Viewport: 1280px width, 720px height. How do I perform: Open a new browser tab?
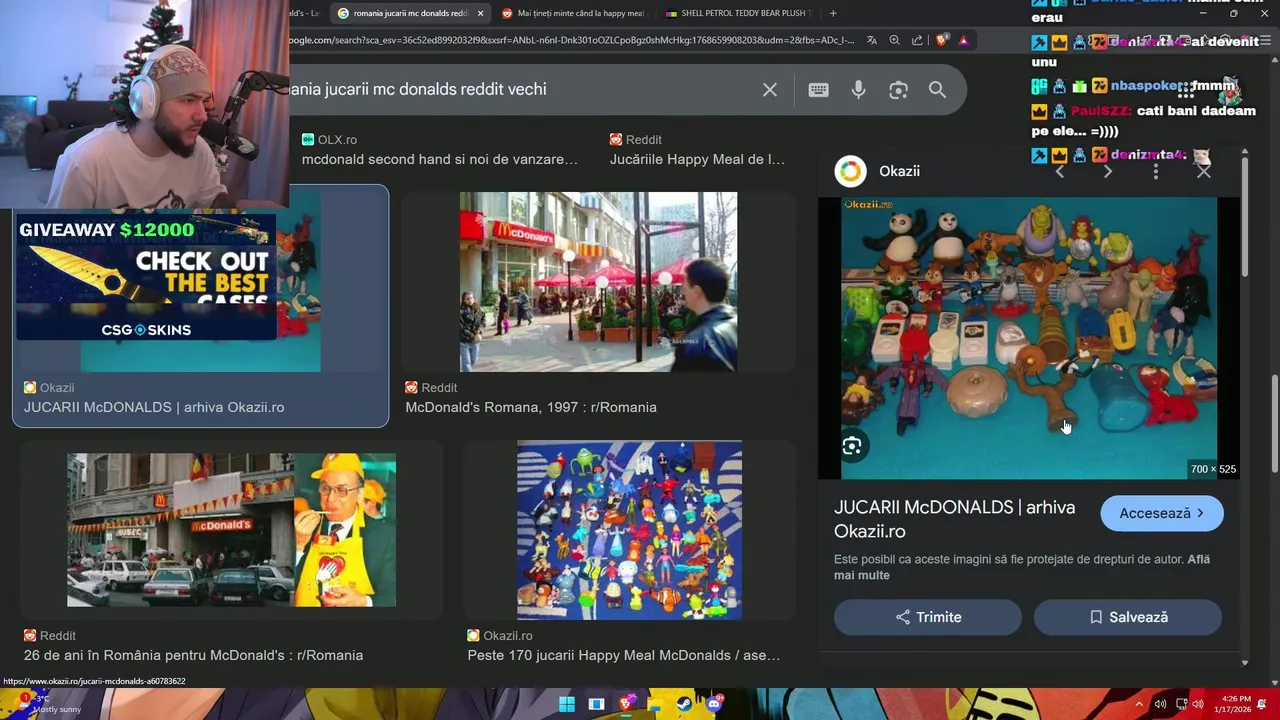coord(833,13)
